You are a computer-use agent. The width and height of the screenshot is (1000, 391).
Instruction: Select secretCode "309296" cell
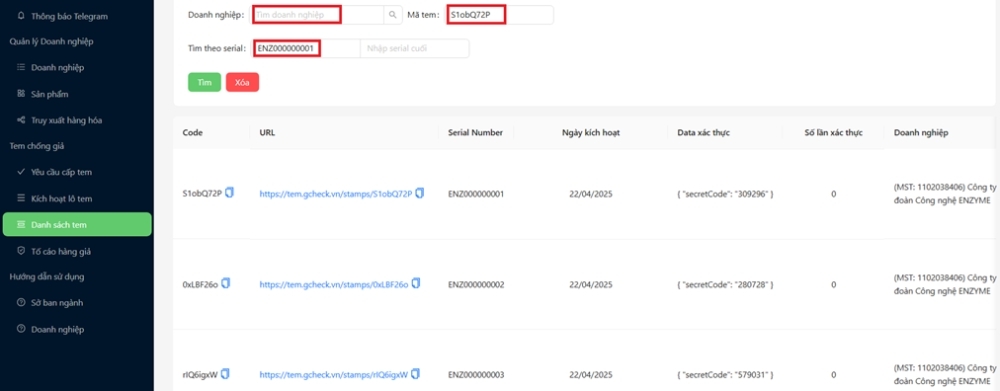[725, 194]
